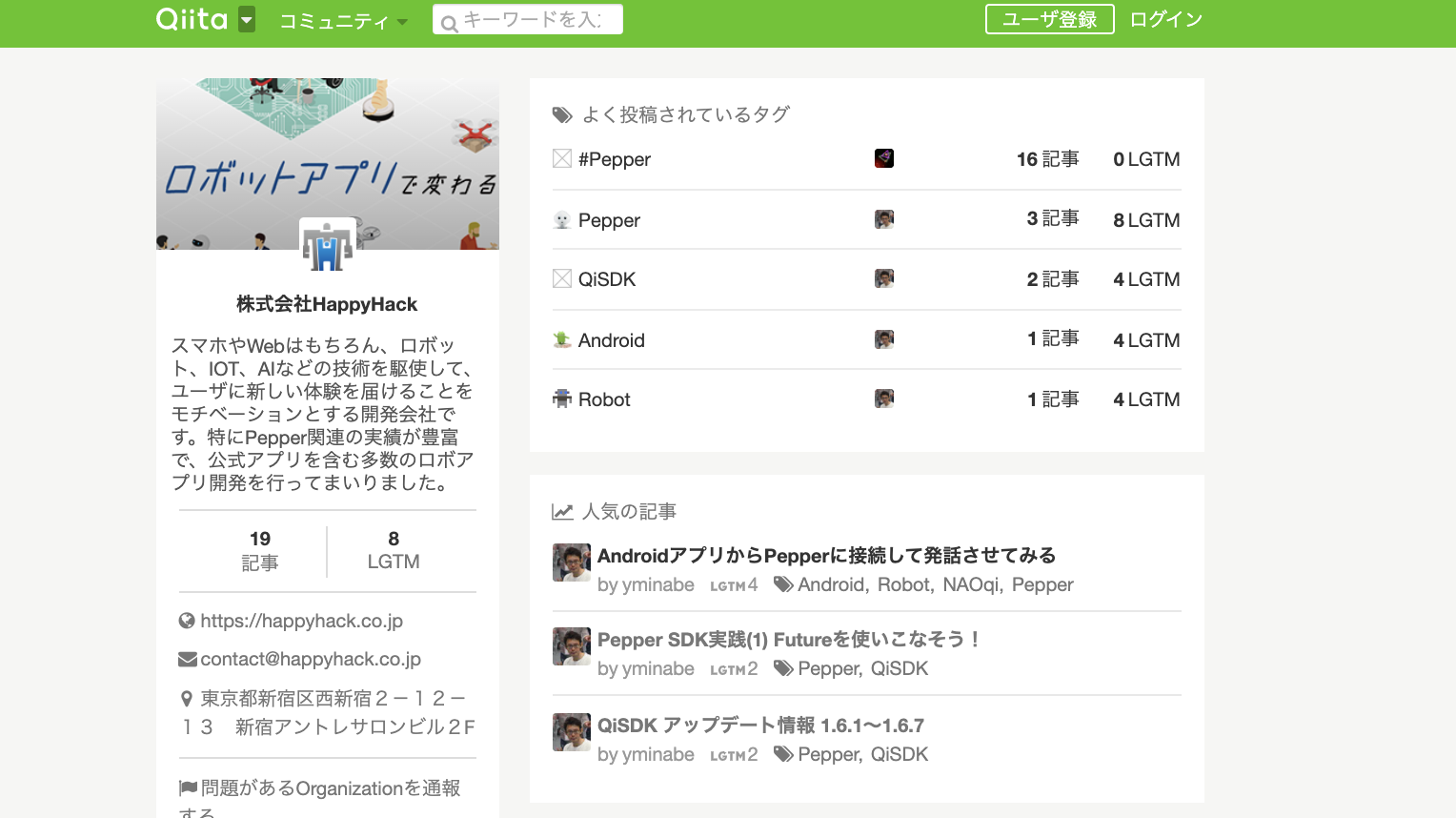
Task: Click 3 記事 in the Pepper row
Action: (1053, 218)
